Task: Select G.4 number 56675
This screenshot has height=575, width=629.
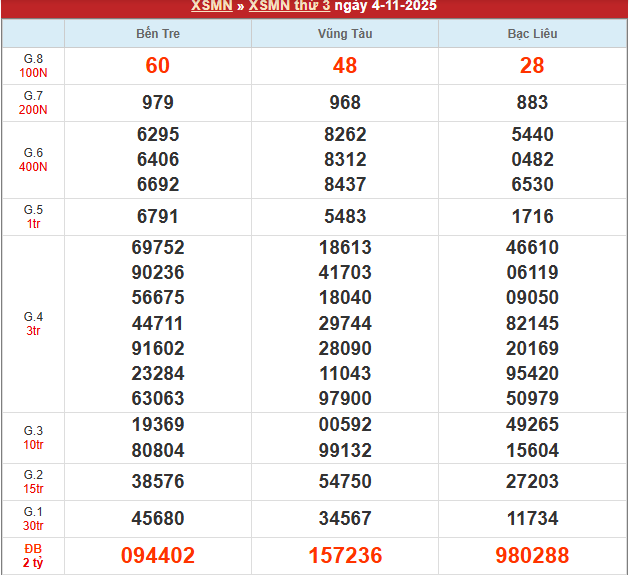Action: pos(158,298)
